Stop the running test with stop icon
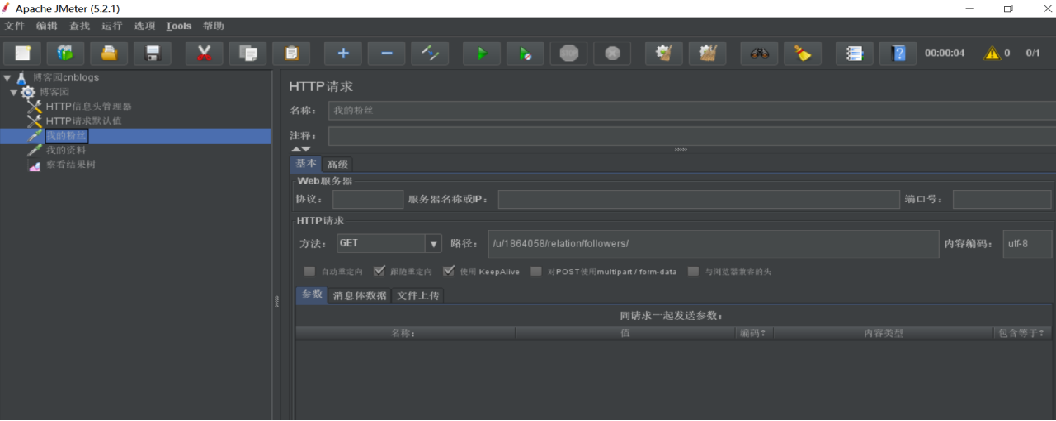 pyautogui.click(x=568, y=53)
